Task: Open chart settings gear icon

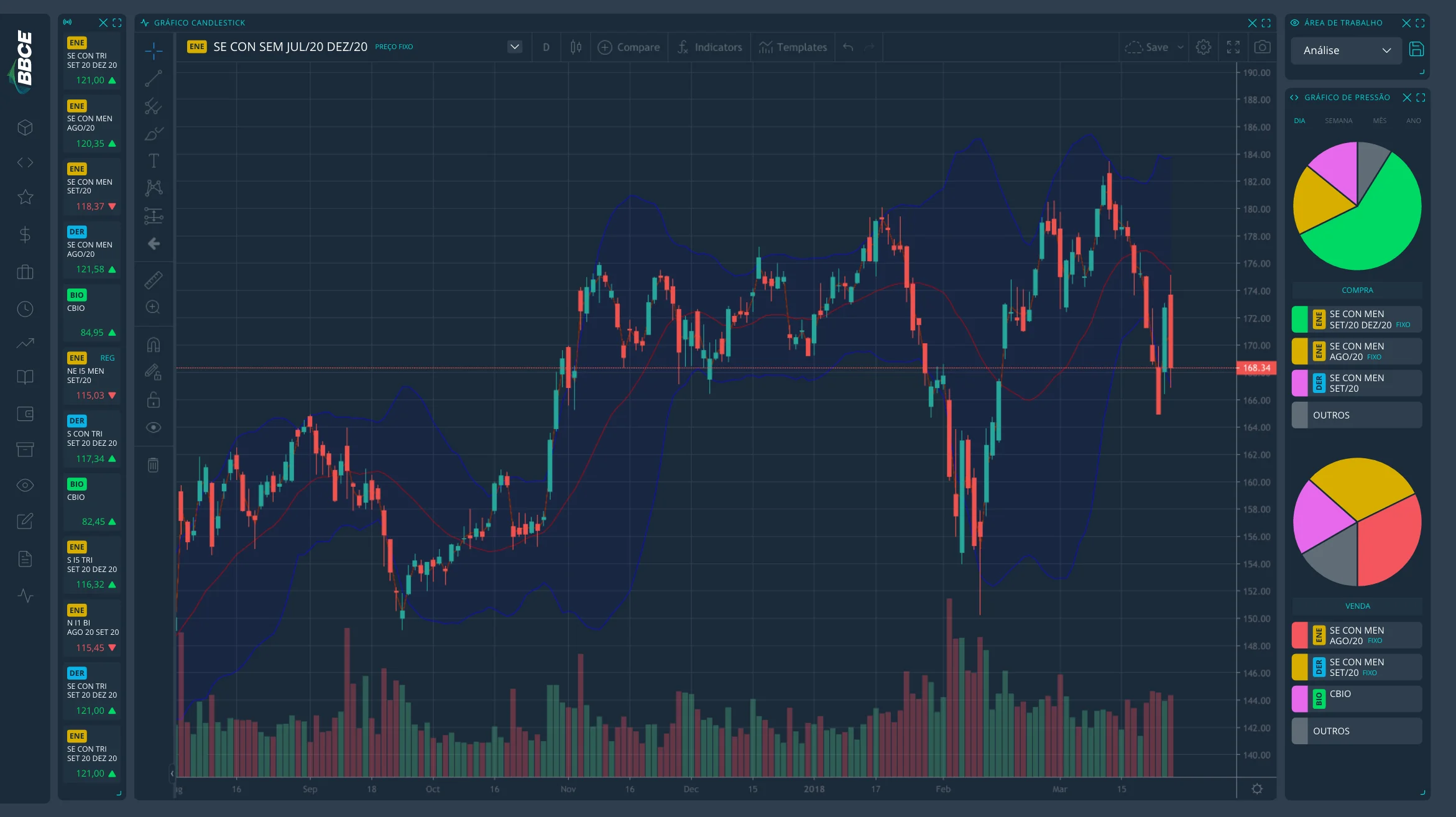Action: [x=1204, y=47]
